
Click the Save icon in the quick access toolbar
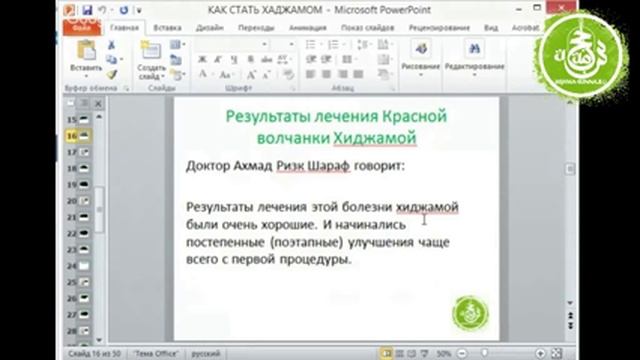87,10
